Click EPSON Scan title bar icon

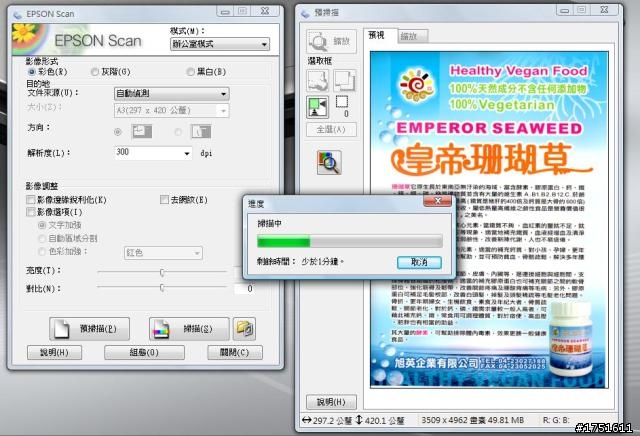(x=18, y=15)
